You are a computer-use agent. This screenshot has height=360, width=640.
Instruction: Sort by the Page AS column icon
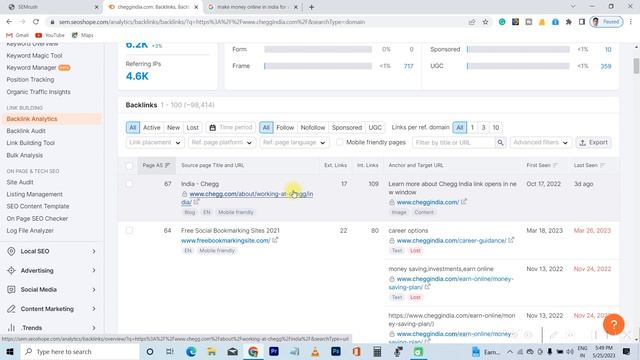coord(167,165)
